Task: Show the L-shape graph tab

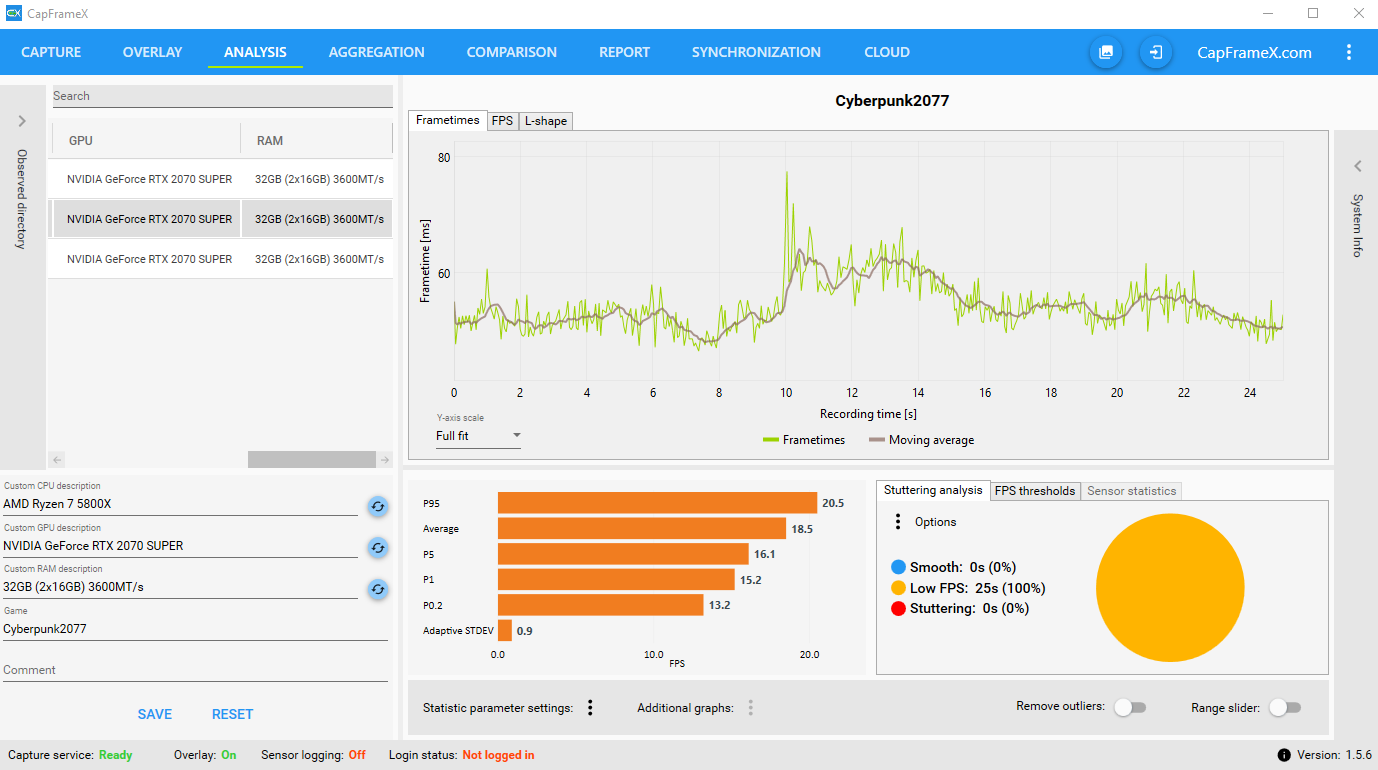Action: 545,121
